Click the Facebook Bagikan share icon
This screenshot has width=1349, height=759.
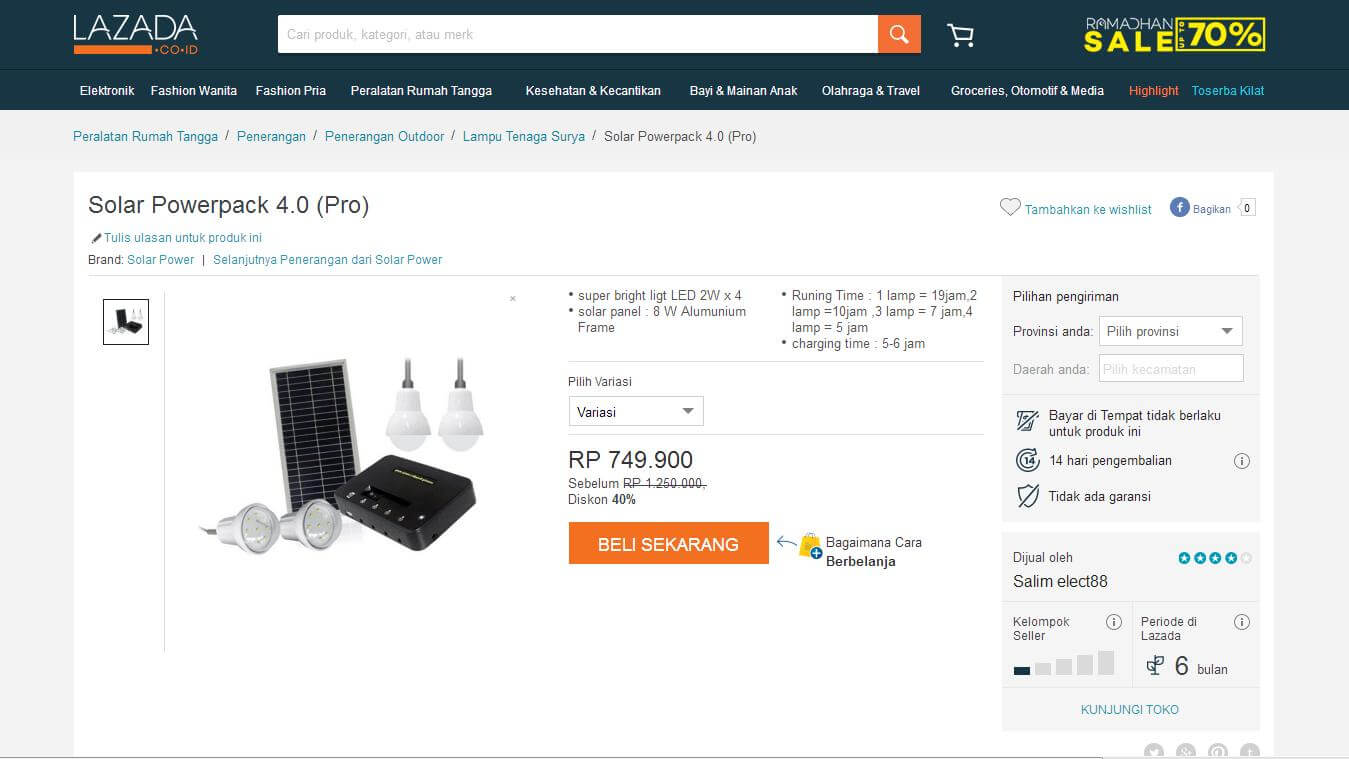tap(1180, 208)
